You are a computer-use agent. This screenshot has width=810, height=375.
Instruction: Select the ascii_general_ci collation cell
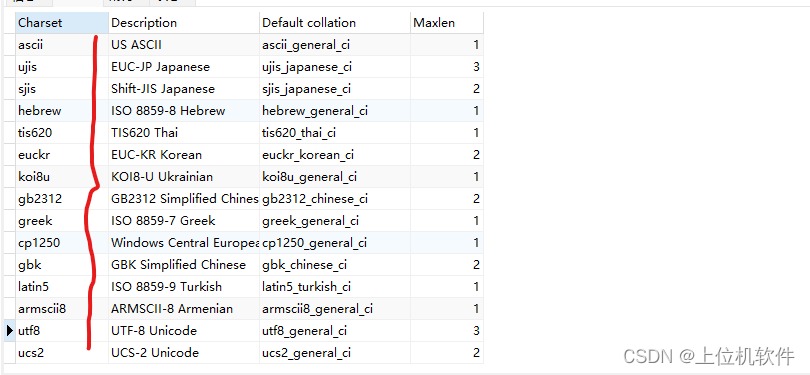pyautogui.click(x=335, y=45)
